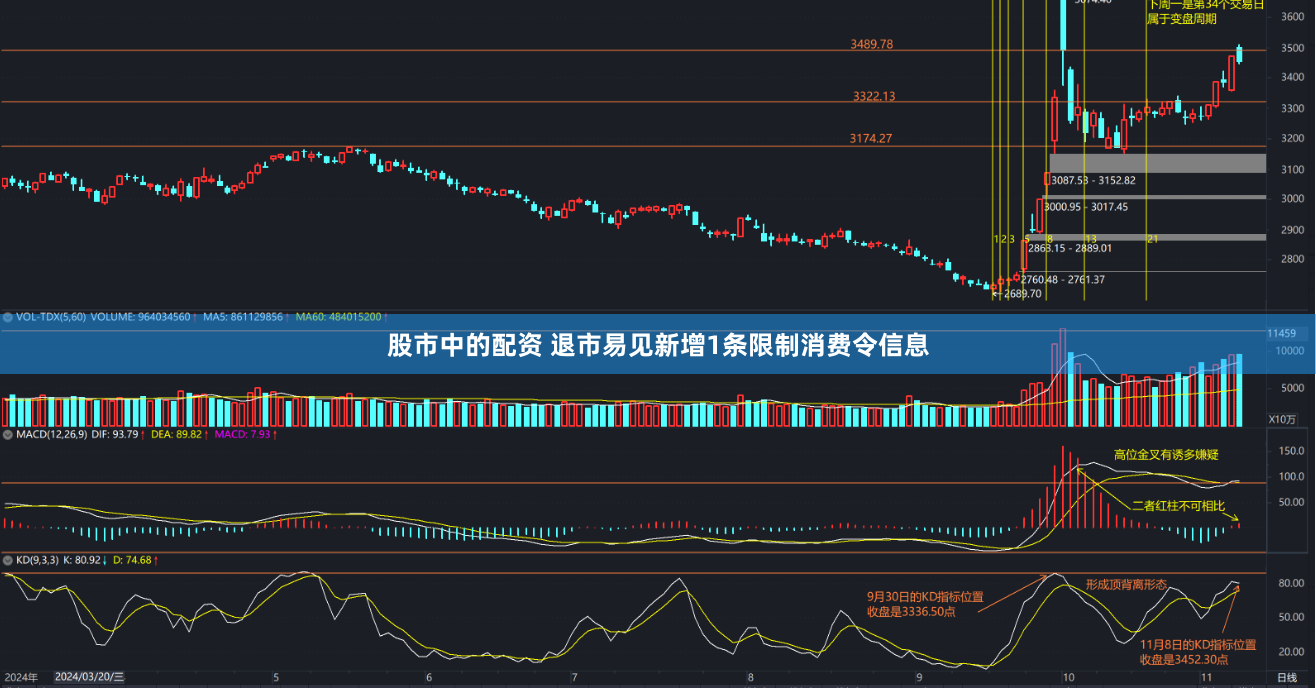Click month 5 on the time axis
Viewport: 1316px width, 689px height.
click(x=276, y=678)
